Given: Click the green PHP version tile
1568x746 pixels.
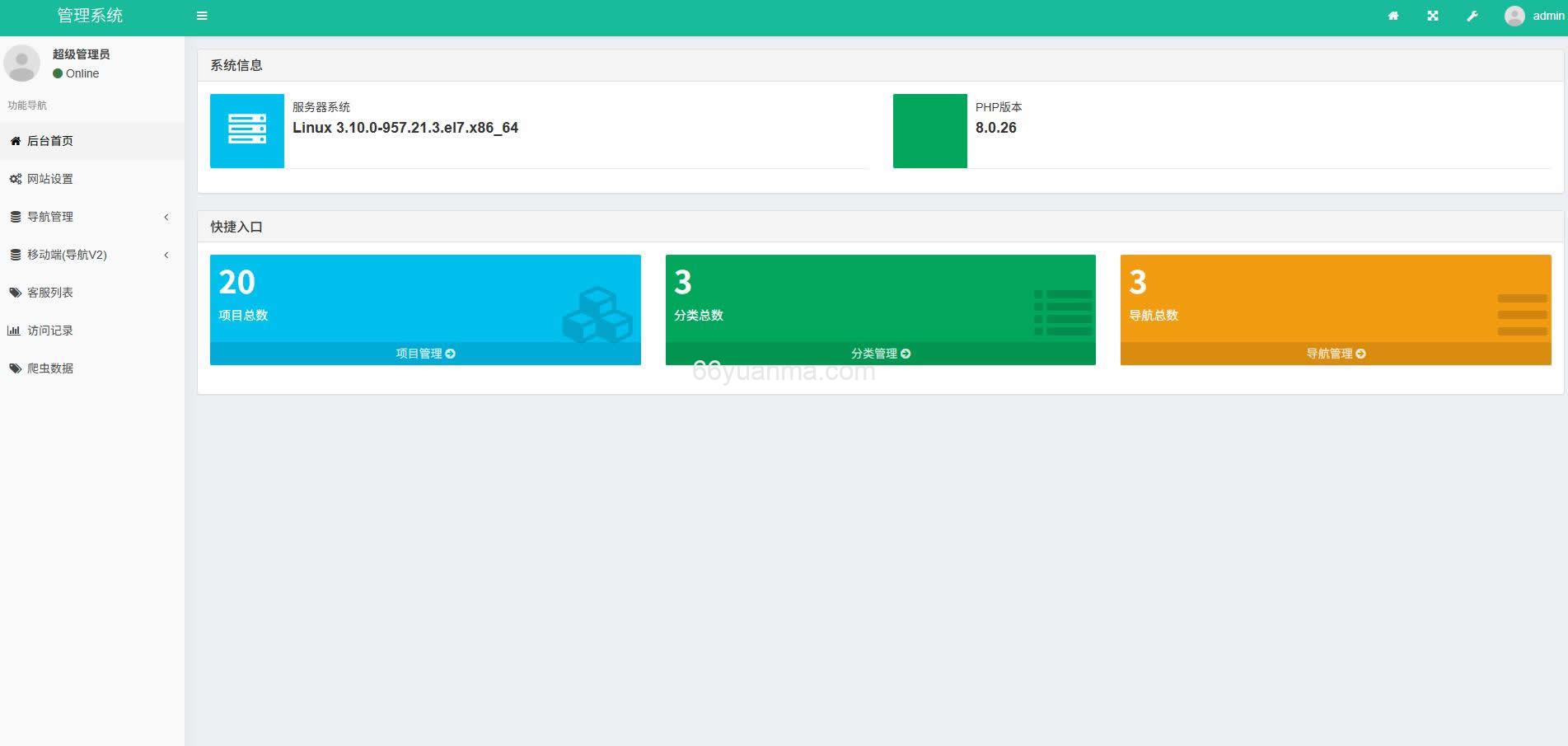Looking at the screenshot, I should (x=929, y=130).
